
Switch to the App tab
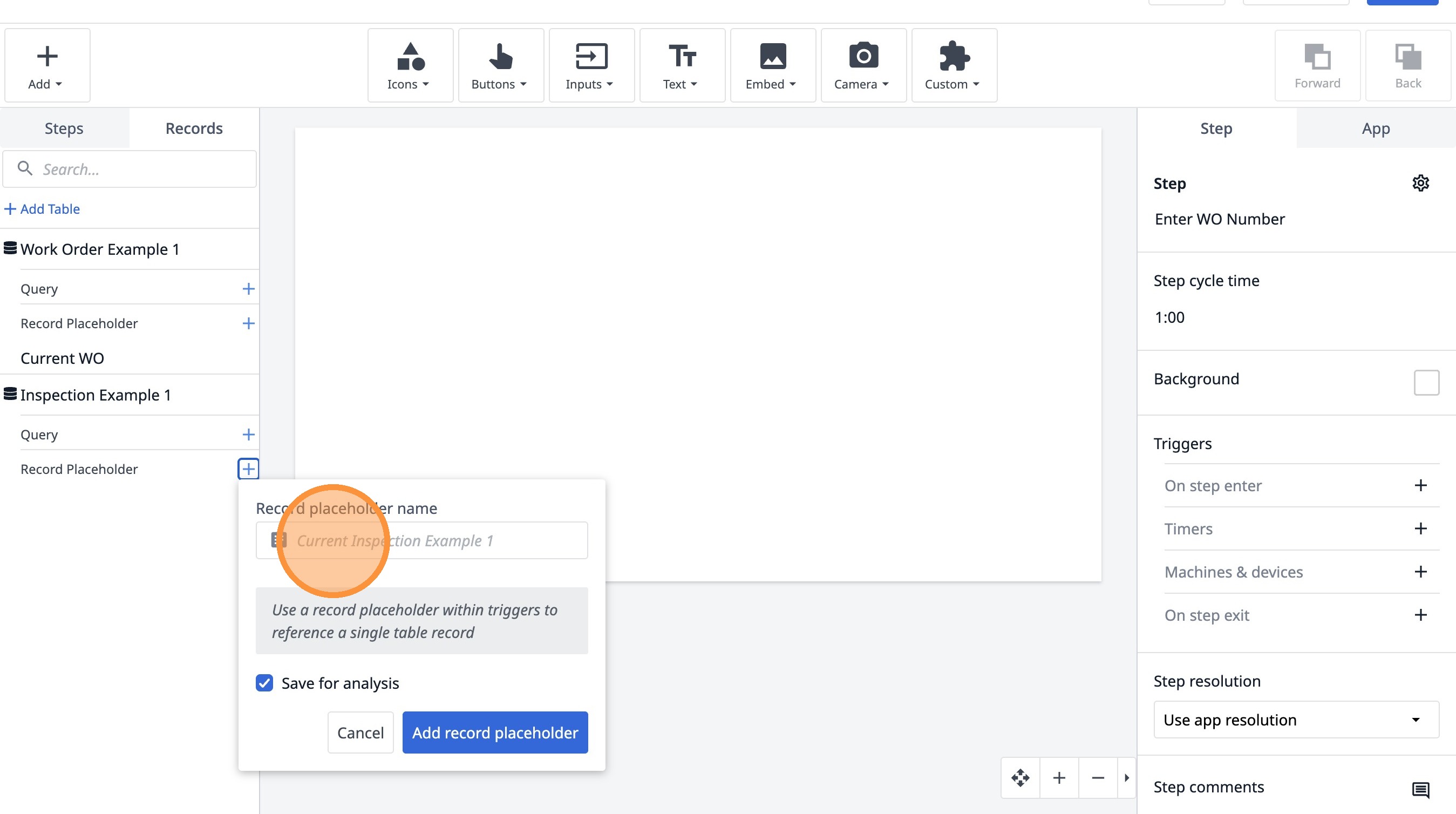(1375, 128)
